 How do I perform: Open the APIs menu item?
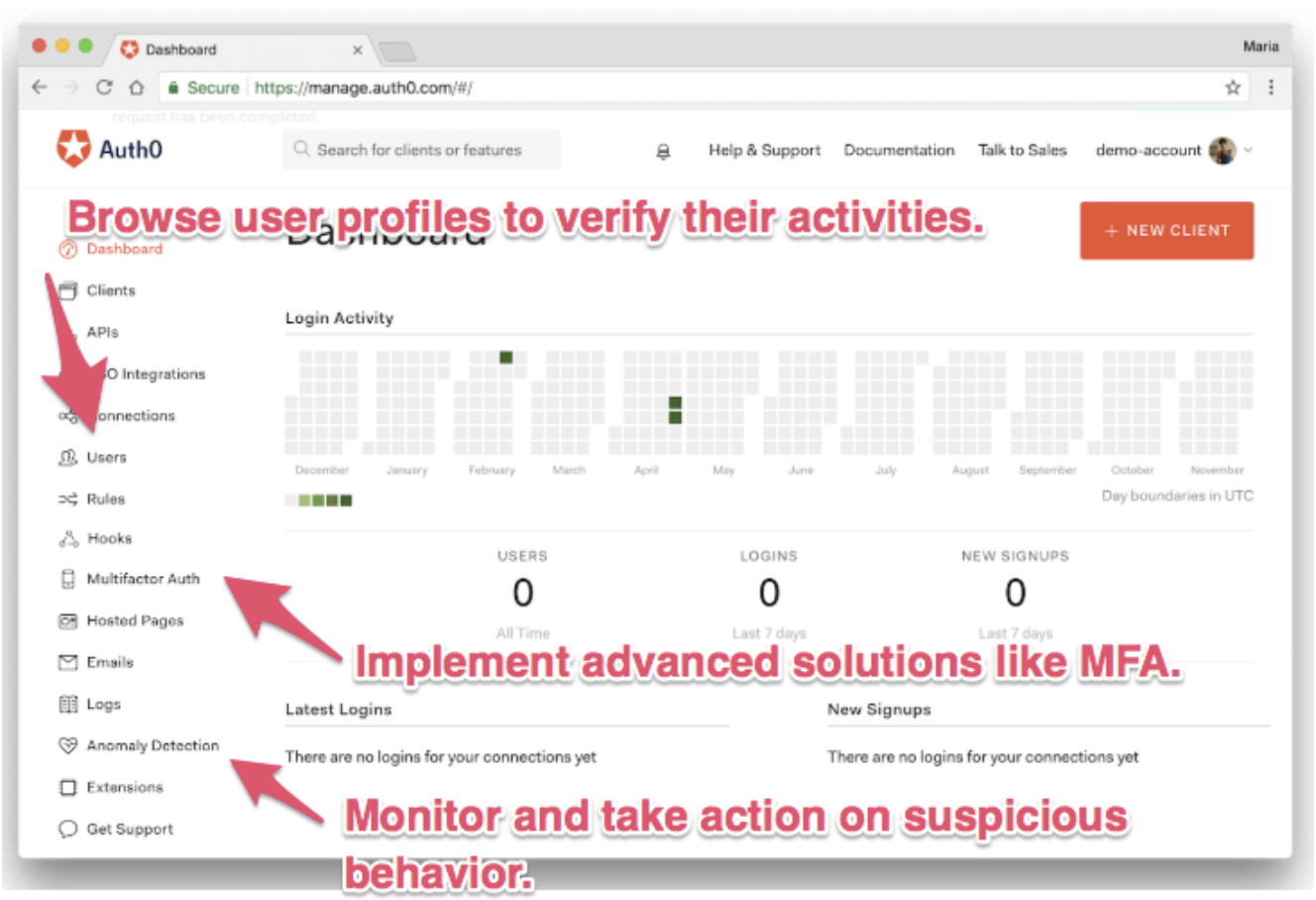click(x=102, y=332)
